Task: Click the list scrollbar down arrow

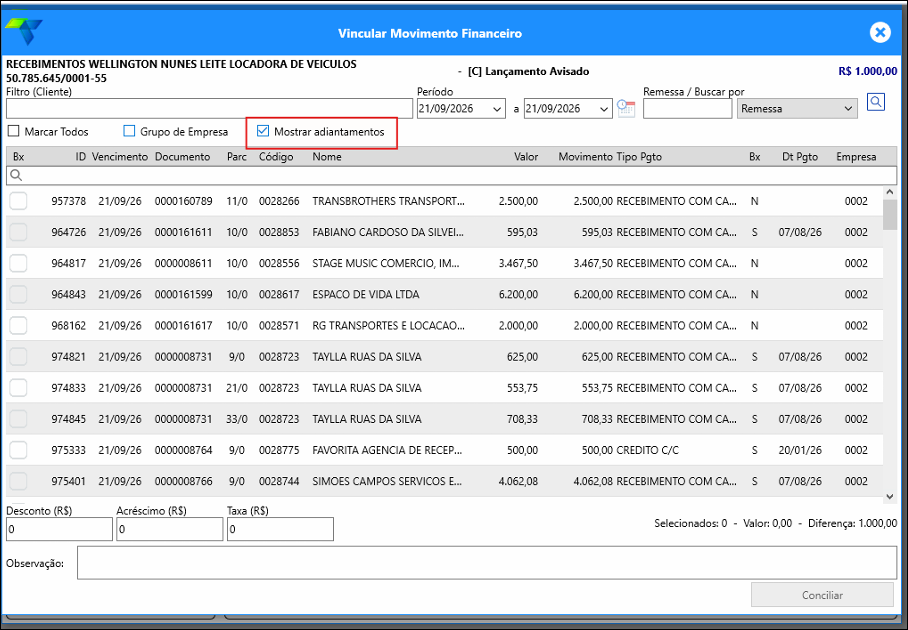Action: pos(890,496)
